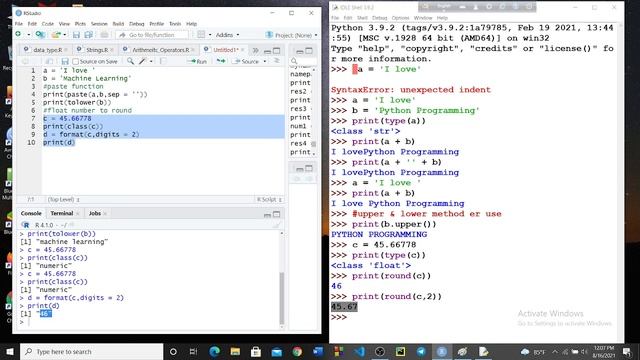
Task: Maximize the source editor pane
Action: click(x=277, y=51)
